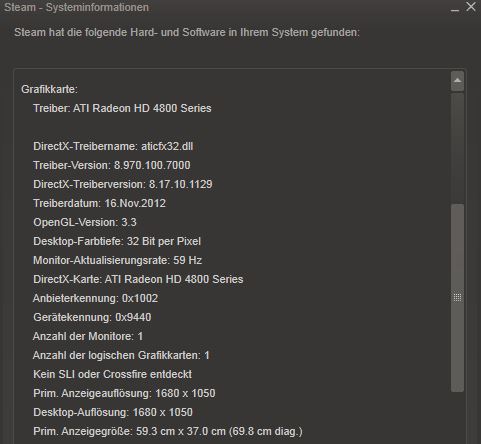Select 'DirectX-Karte: ATI Radeon HD 4800 Series' line
Screen dimensions: 481x444
click(x=138, y=279)
